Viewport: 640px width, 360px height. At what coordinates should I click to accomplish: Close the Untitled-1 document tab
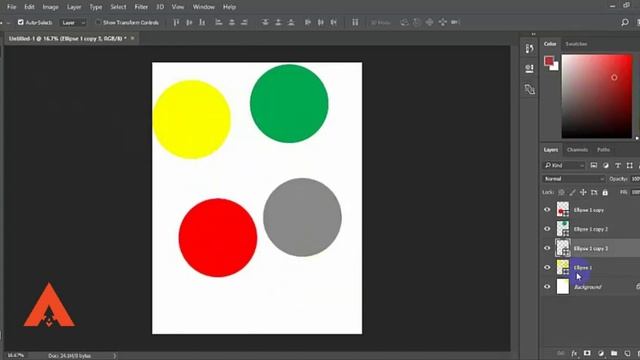point(133,38)
